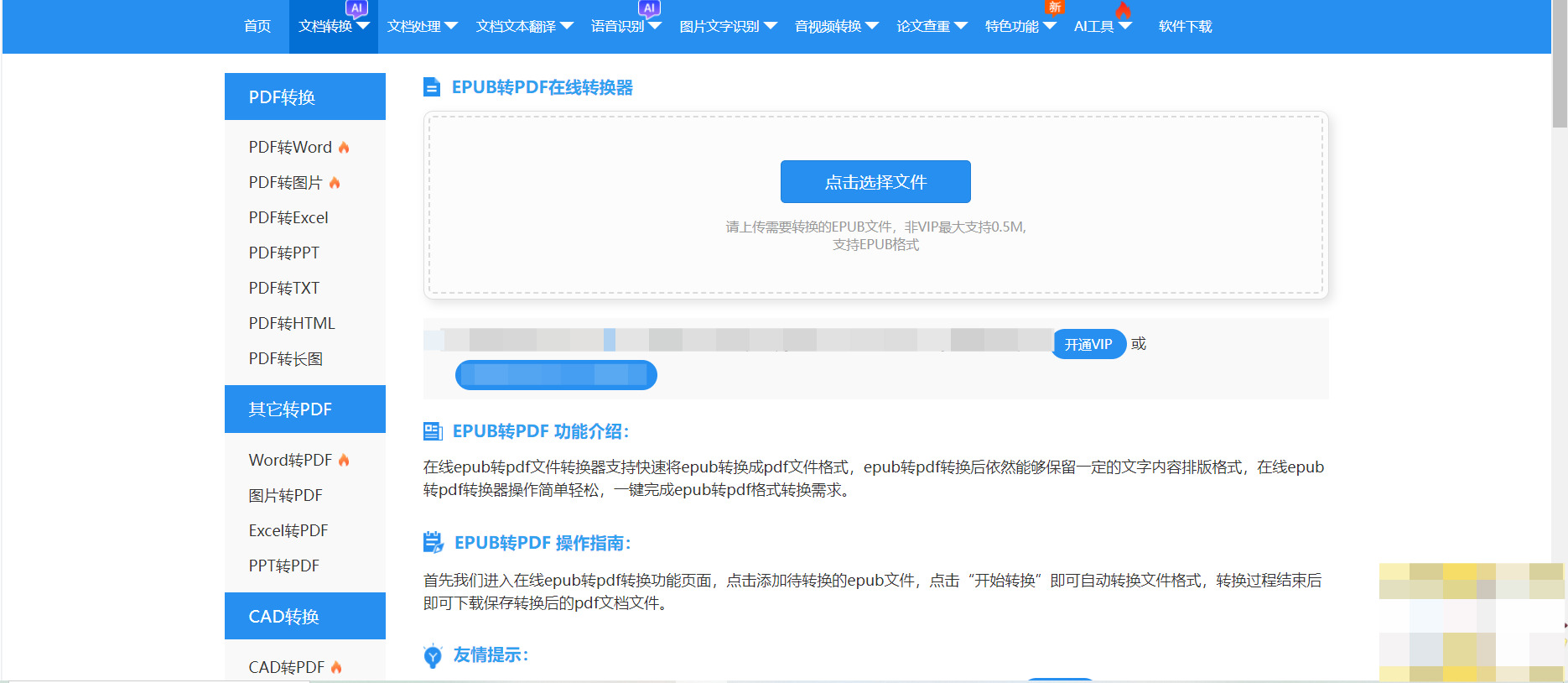Screen dimensions: 1568x683
Task: Click the 开通VIP button
Action: coord(1088,344)
